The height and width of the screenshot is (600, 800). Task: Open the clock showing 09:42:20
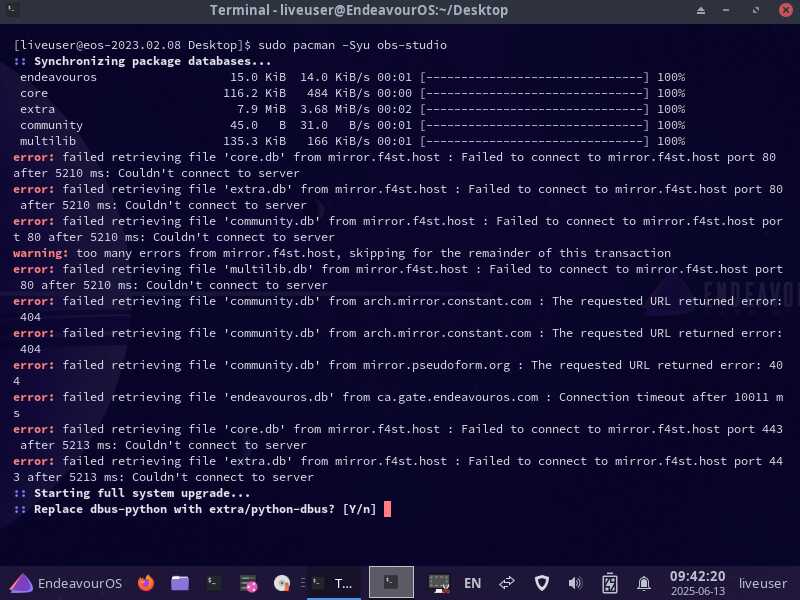pos(697,583)
